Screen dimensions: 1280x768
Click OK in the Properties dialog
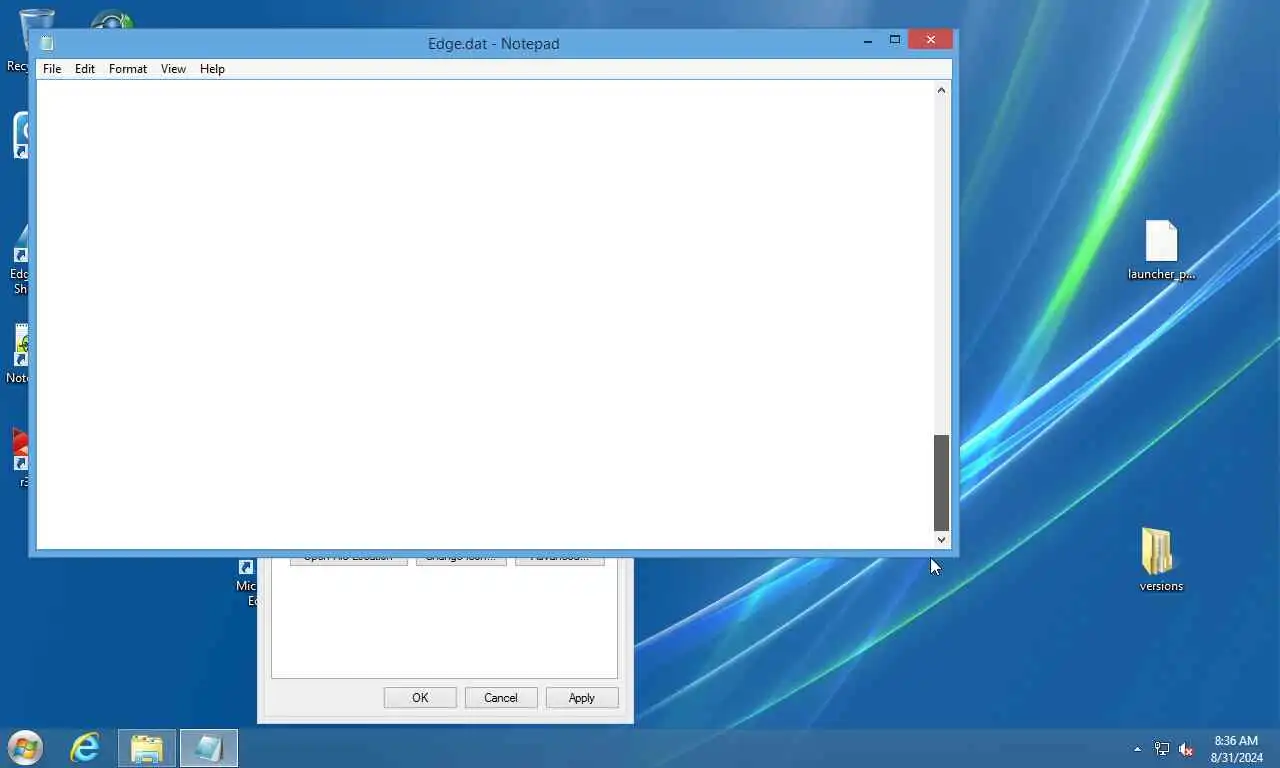pos(420,698)
